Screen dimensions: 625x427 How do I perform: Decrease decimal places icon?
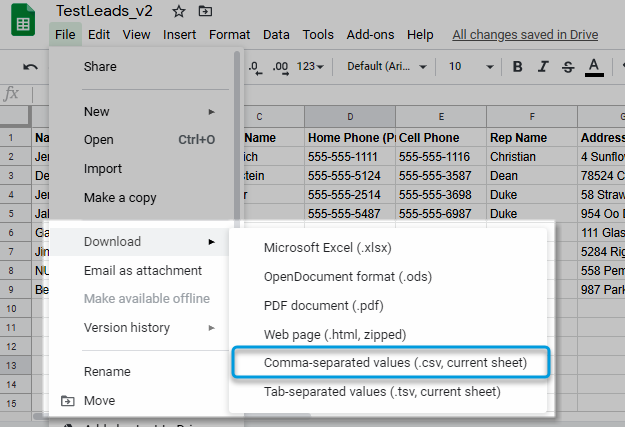[x=256, y=67]
